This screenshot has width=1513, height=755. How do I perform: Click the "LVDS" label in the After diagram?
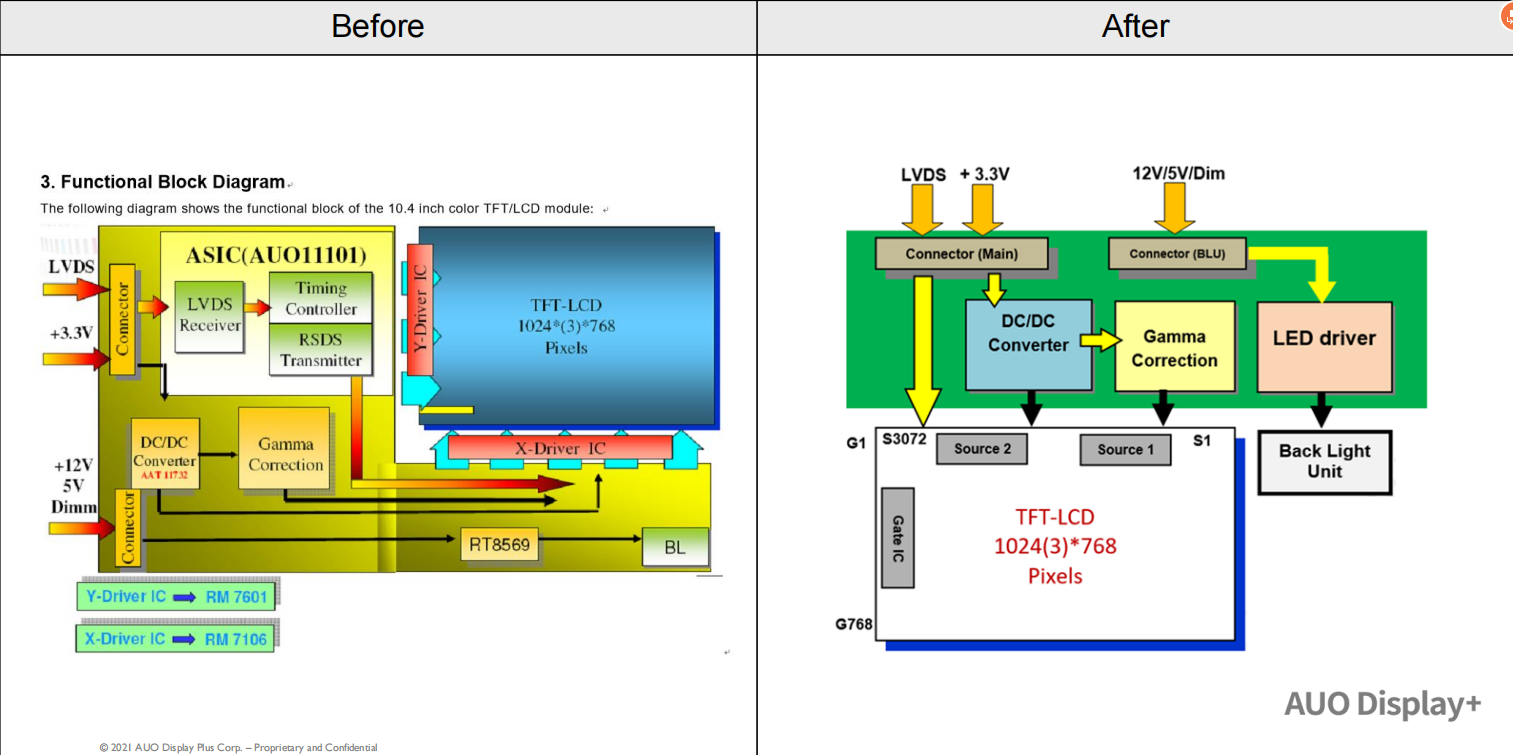coord(923,174)
